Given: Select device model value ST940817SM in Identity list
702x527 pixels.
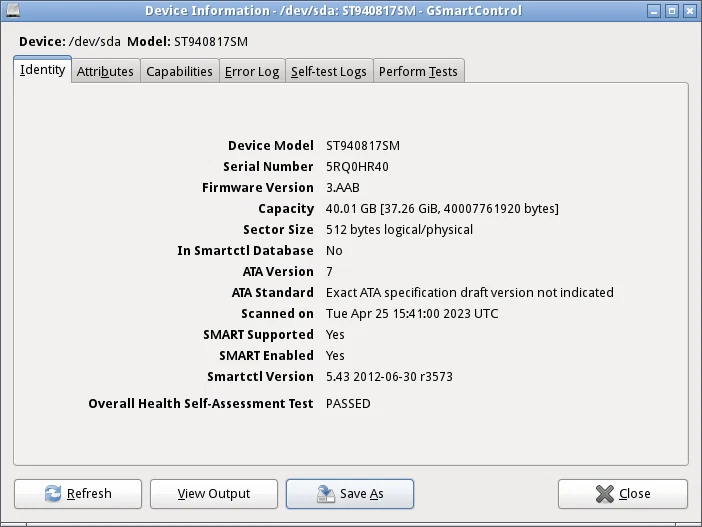Looking at the screenshot, I should pos(363,146).
